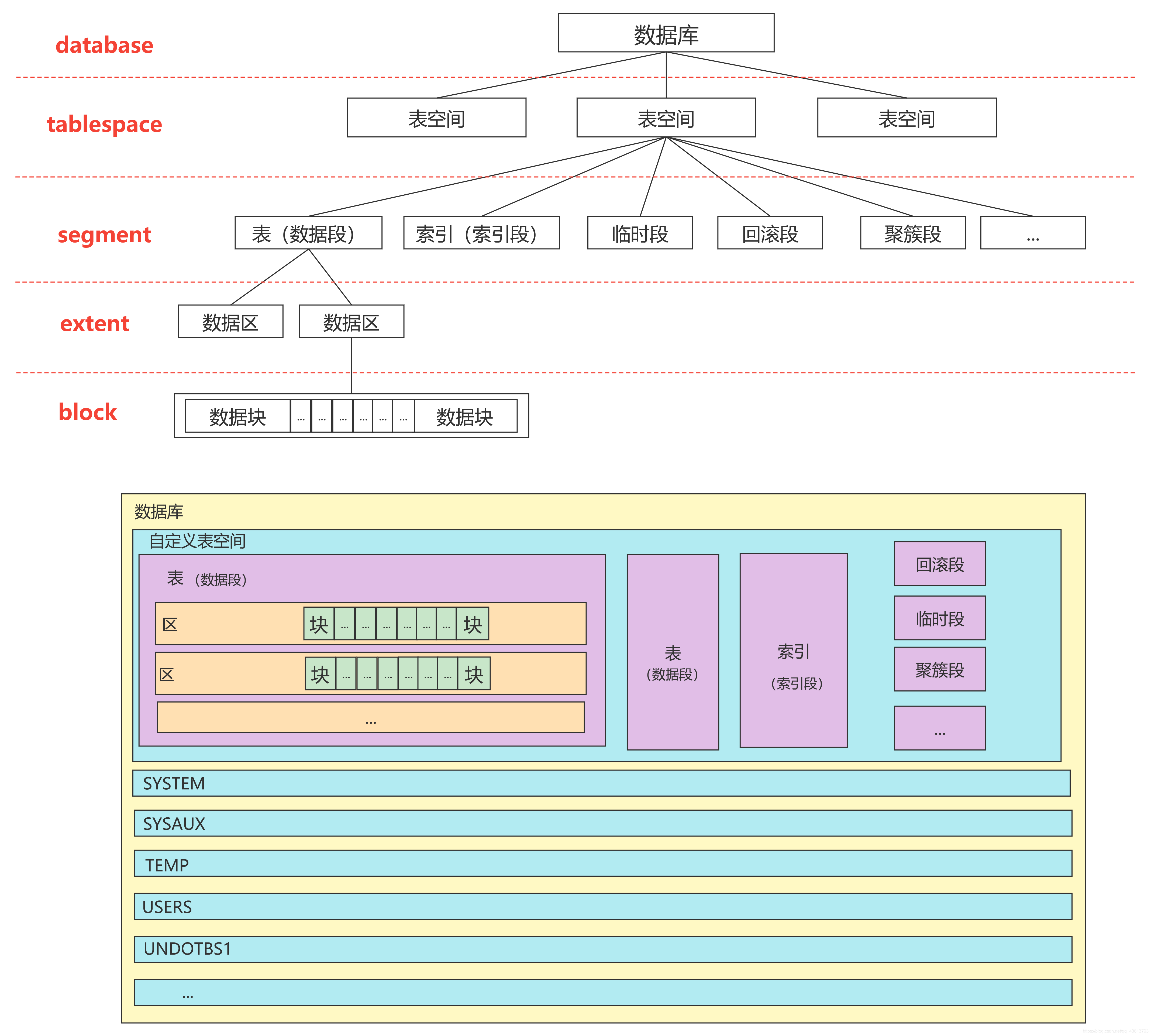The image size is (1151, 1036).
Task: Select the 数据区 box with no child line
Action: 230,322
